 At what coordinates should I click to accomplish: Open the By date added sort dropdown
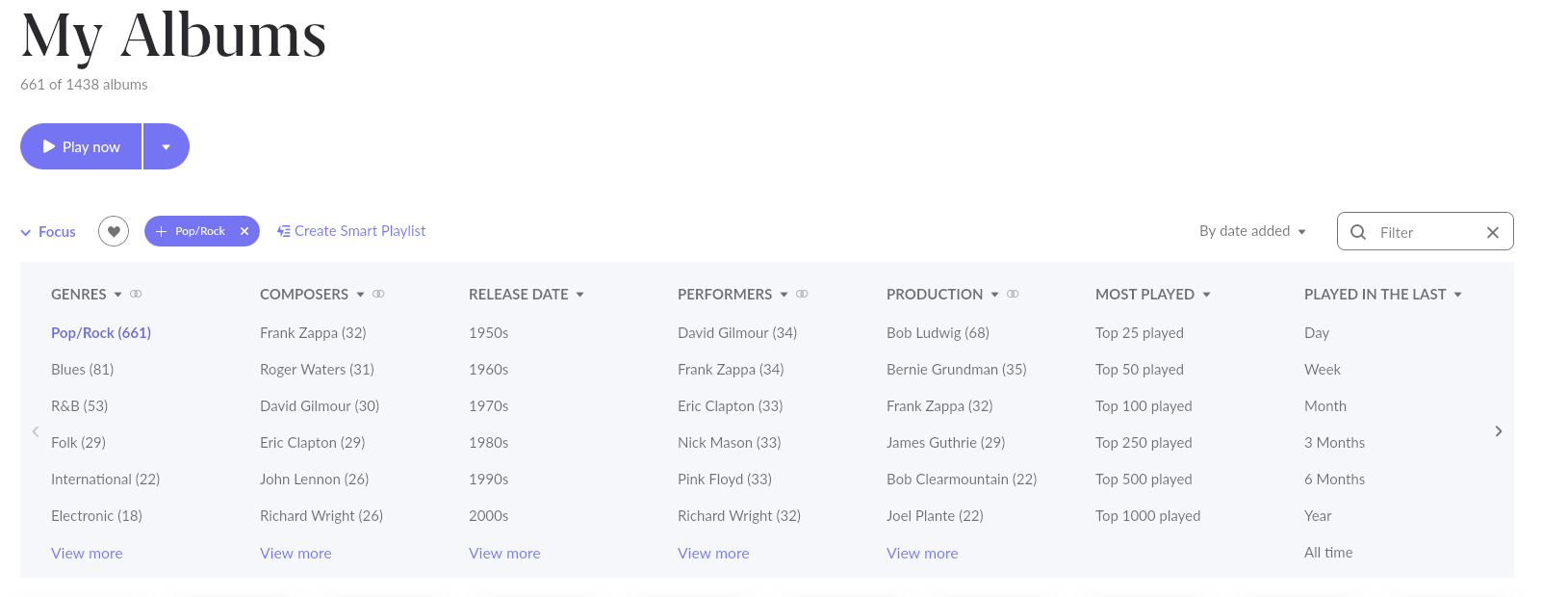point(1252,231)
